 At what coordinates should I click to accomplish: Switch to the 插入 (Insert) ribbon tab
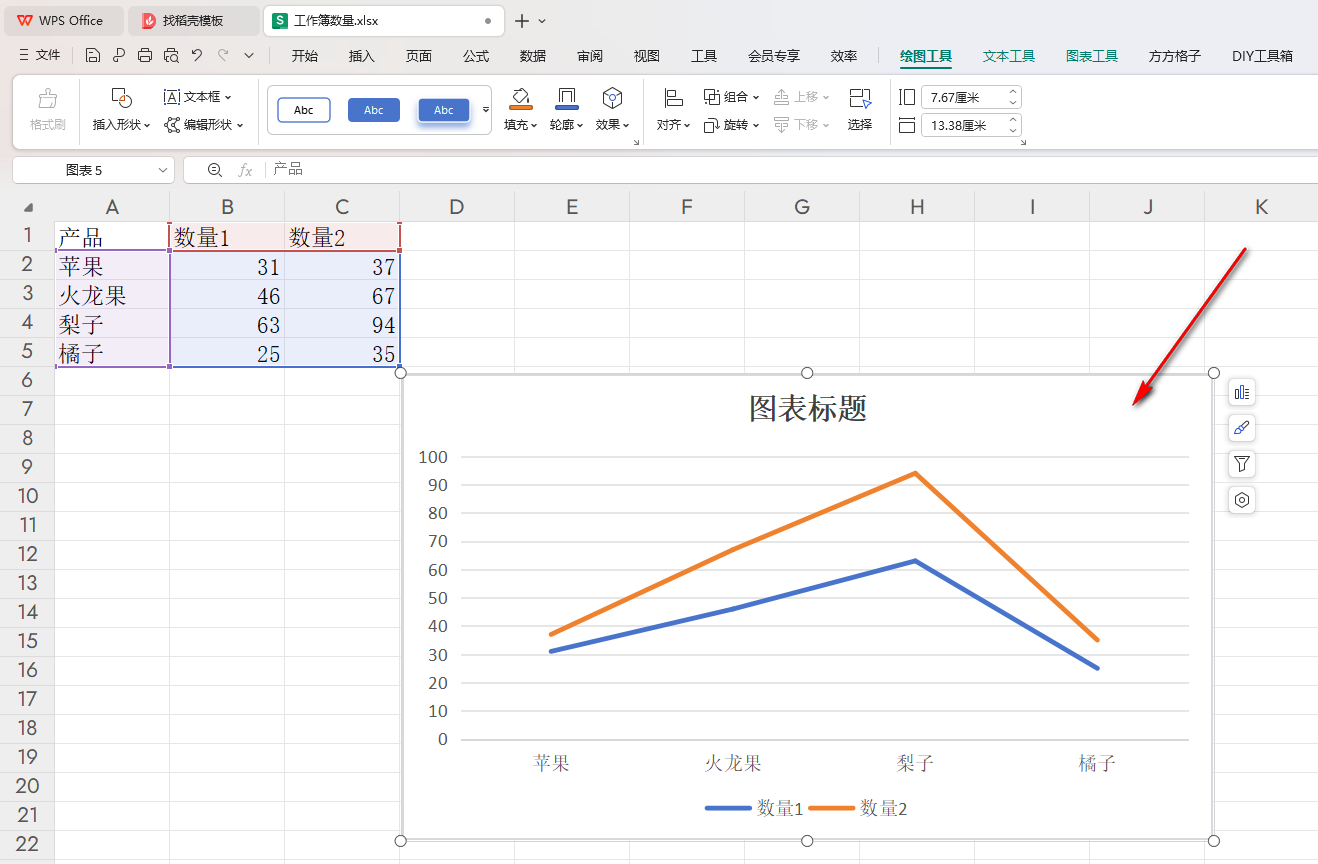click(362, 56)
